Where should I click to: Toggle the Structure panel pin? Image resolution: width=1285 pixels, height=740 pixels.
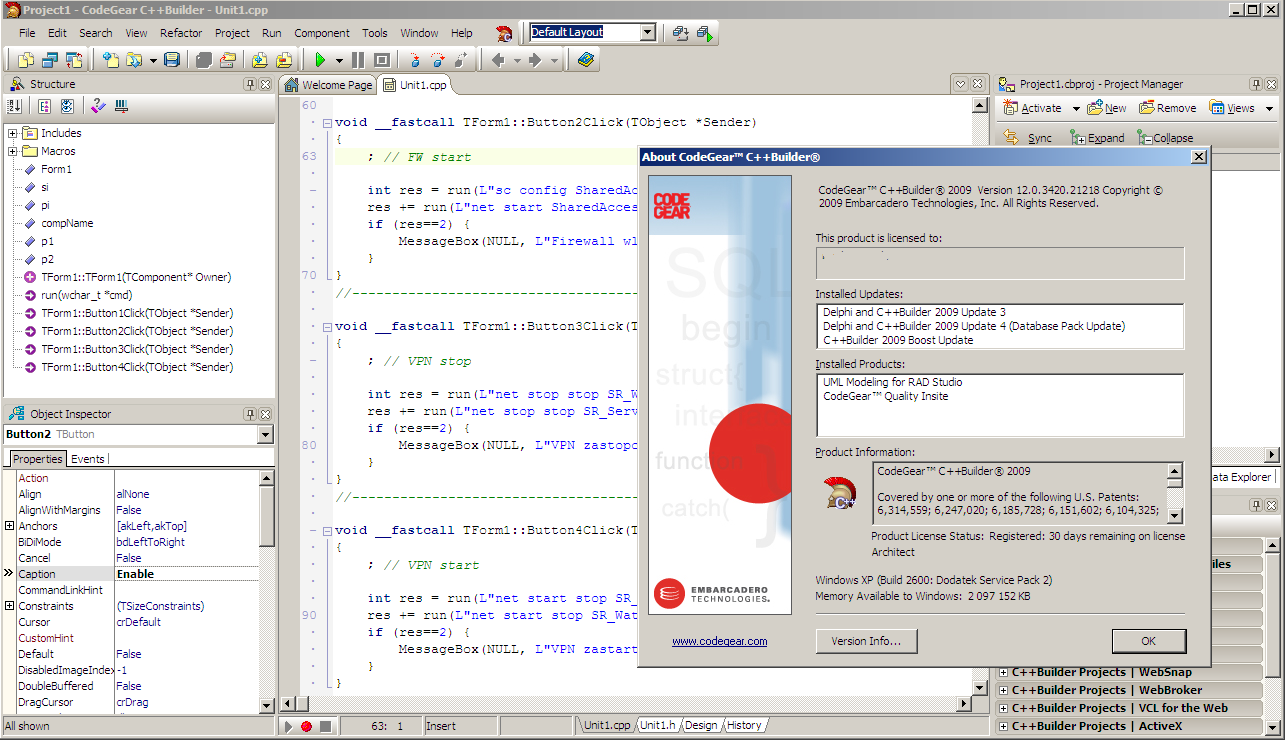coord(250,84)
